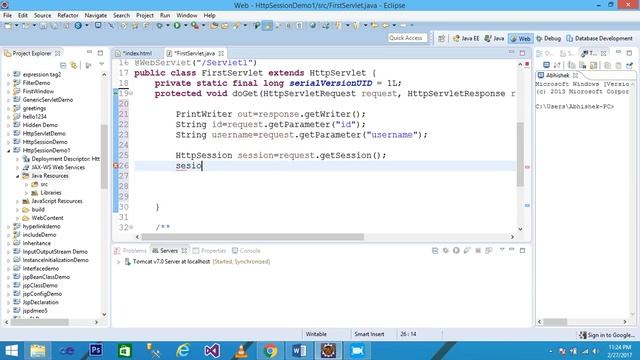Open the Refactor menu
Image resolution: width=640 pixels, height=360 pixels.
pos(68,16)
